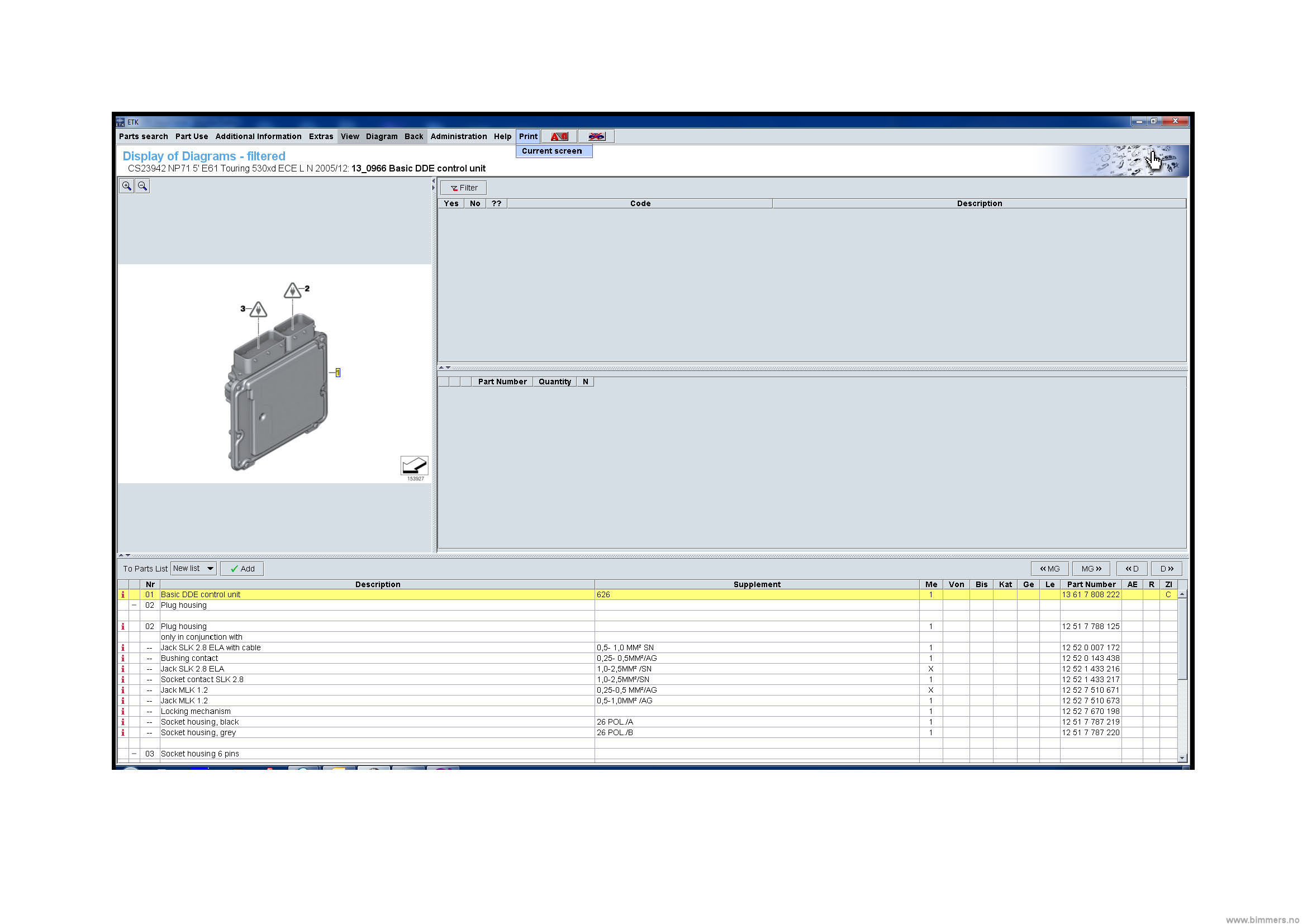1307x924 pixels.
Task: Open the Additional Information menu
Action: 259,136
